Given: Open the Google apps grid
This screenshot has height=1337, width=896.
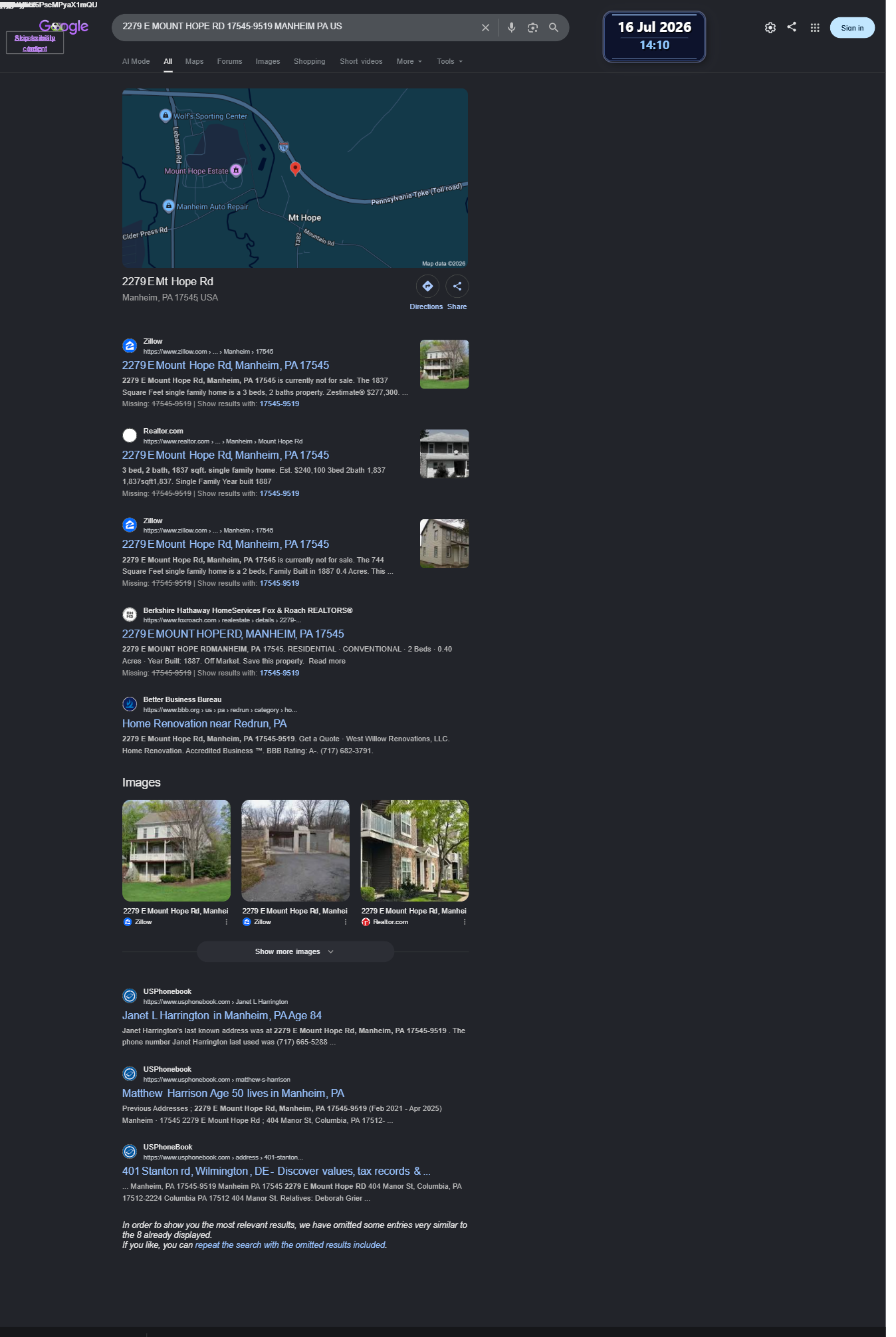Looking at the screenshot, I should pyautogui.click(x=815, y=28).
